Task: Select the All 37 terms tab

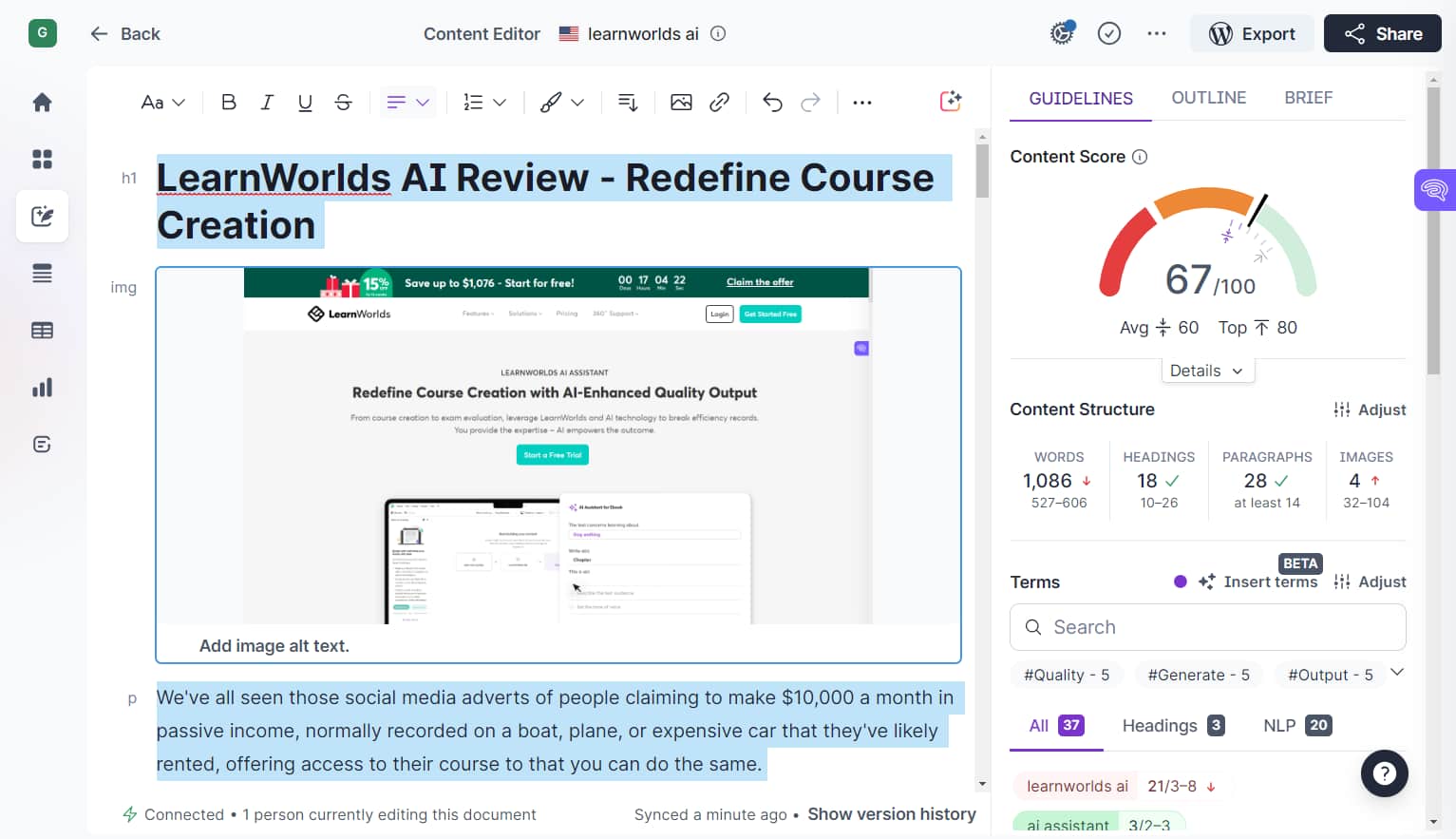Action: click(1055, 726)
